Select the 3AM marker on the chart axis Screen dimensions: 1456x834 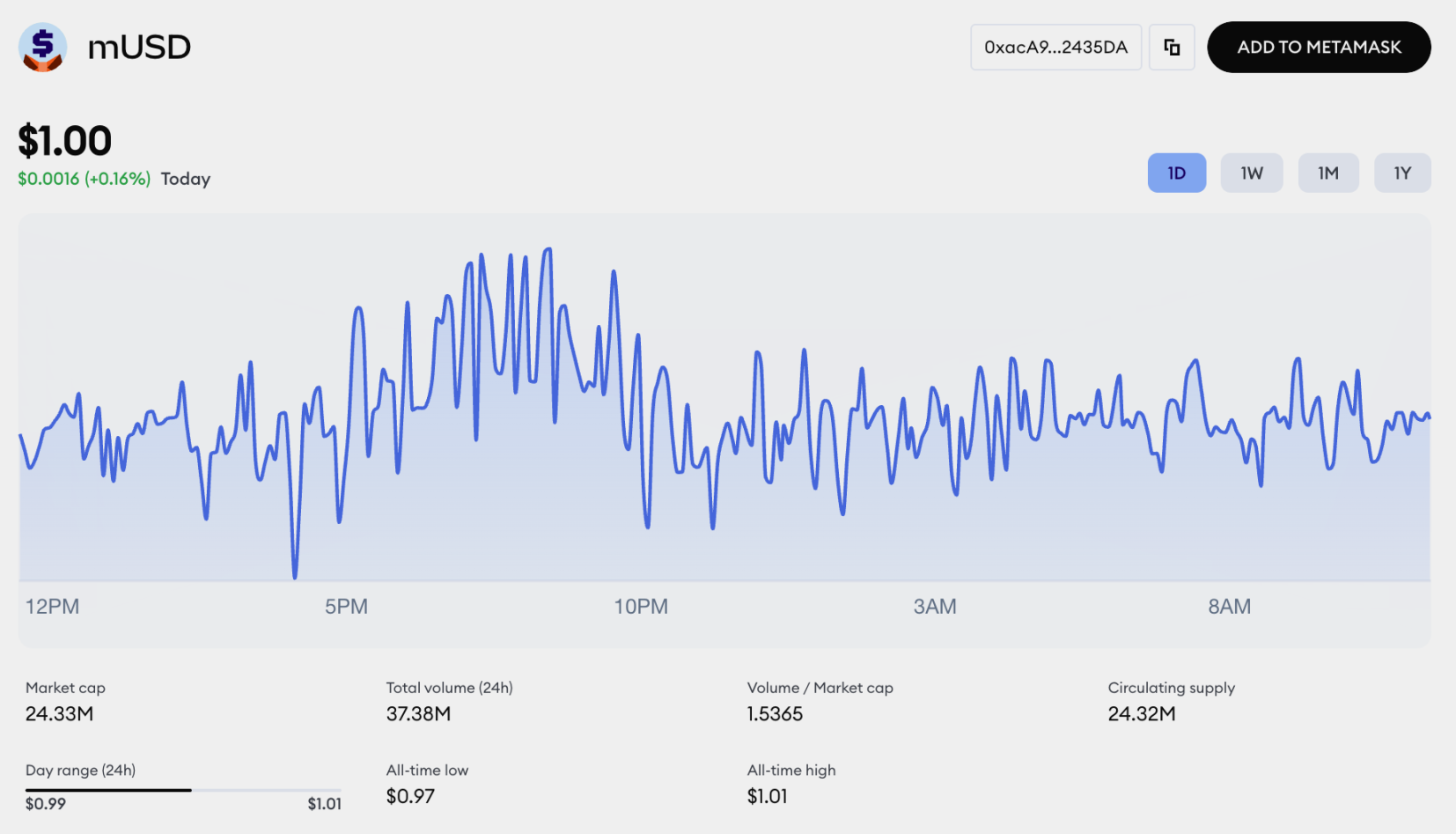tap(935, 607)
